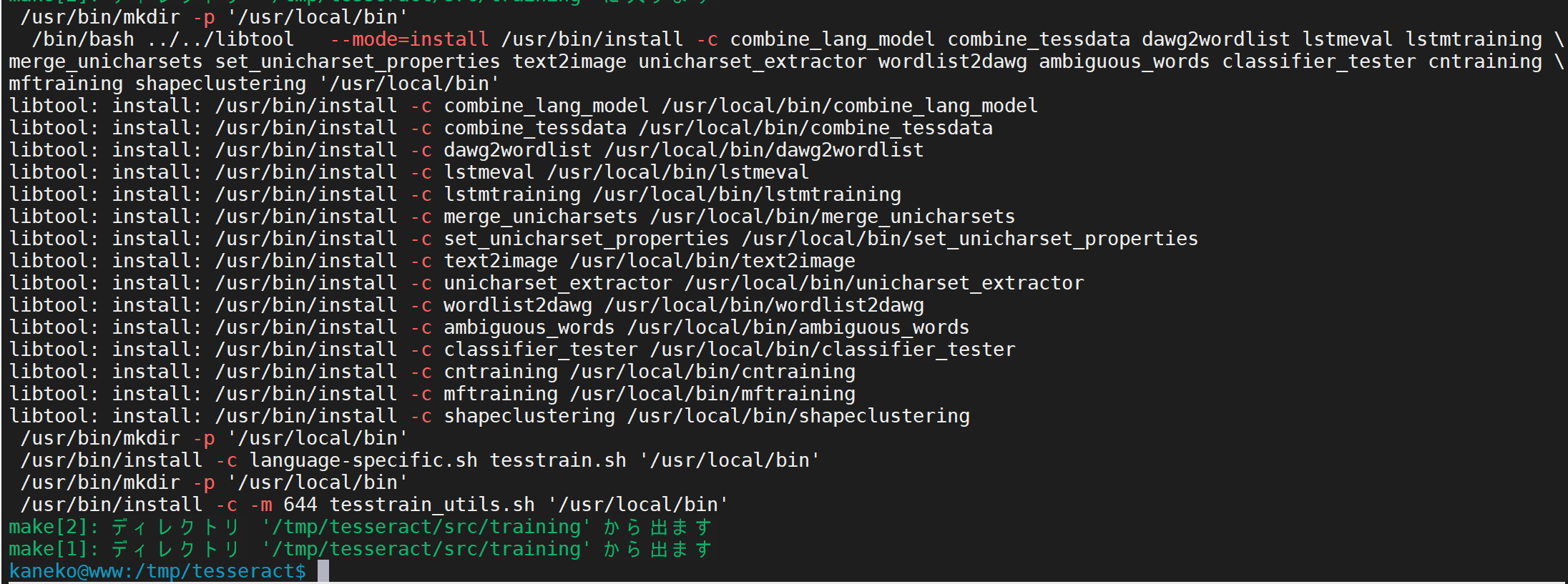Click the '--mode=install' option text
The image size is (1568, 584).
point(409,39)
